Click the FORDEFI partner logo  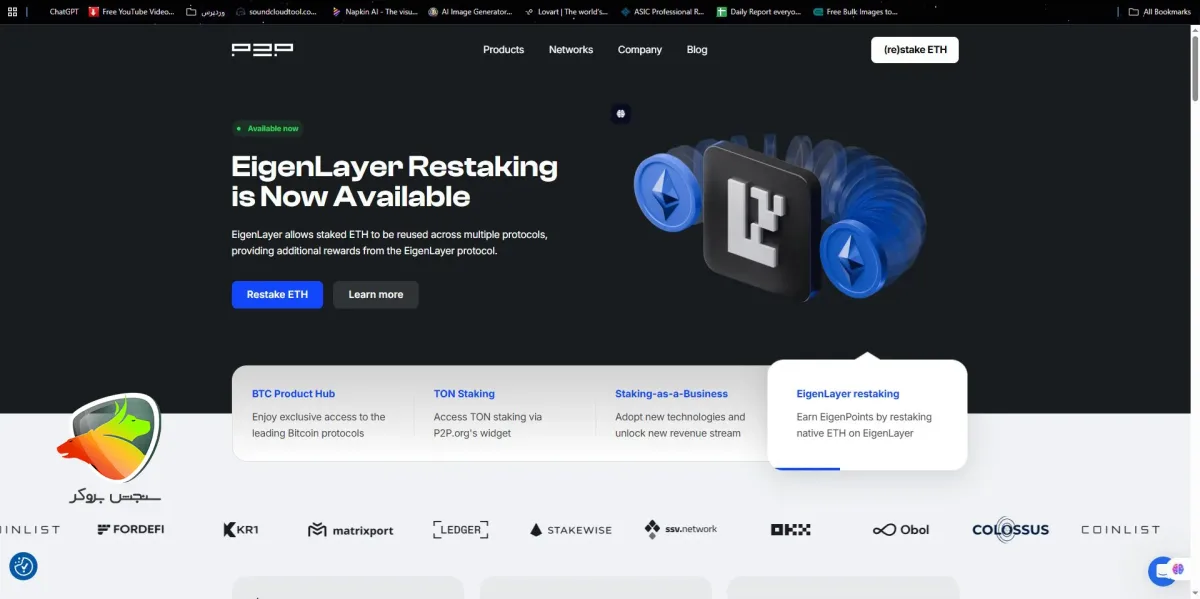[x=131, y=529]
